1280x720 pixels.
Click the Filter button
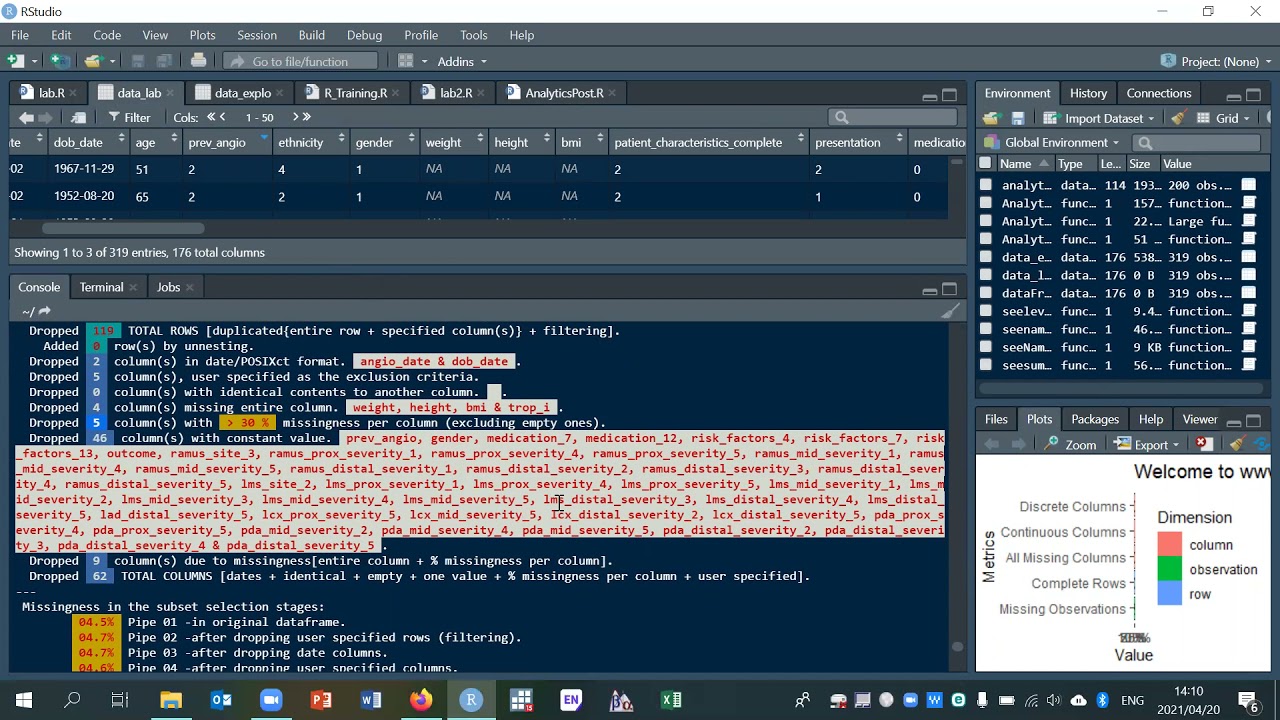tap(128, 117)
